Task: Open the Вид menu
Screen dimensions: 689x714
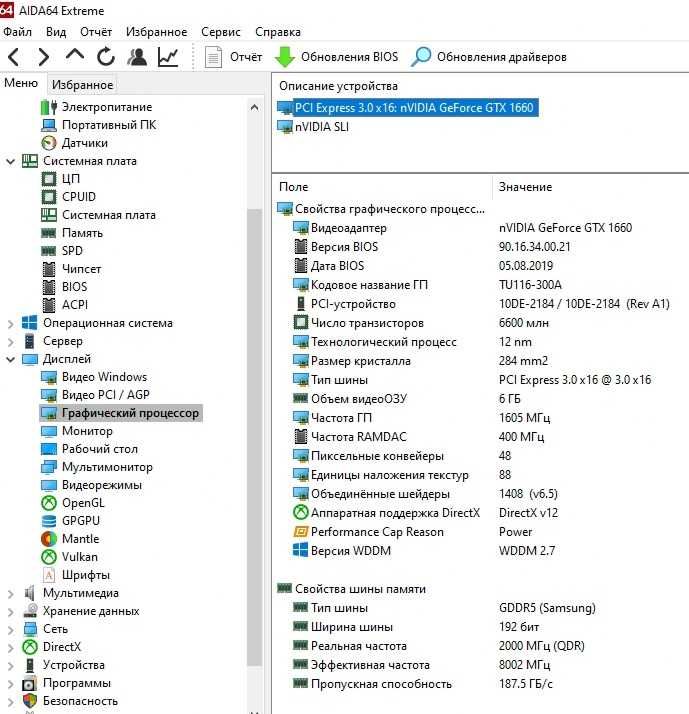Action: coord(56,32)
